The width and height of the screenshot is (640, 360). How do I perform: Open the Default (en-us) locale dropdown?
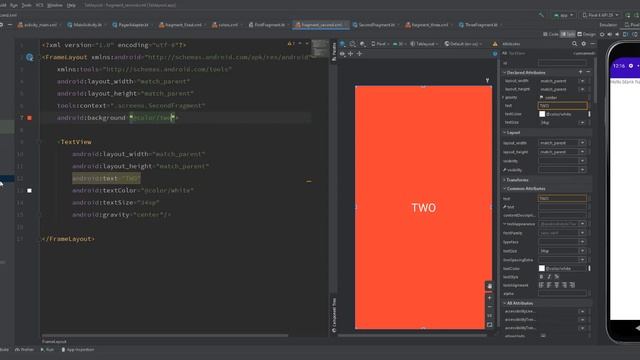[463, 44]
